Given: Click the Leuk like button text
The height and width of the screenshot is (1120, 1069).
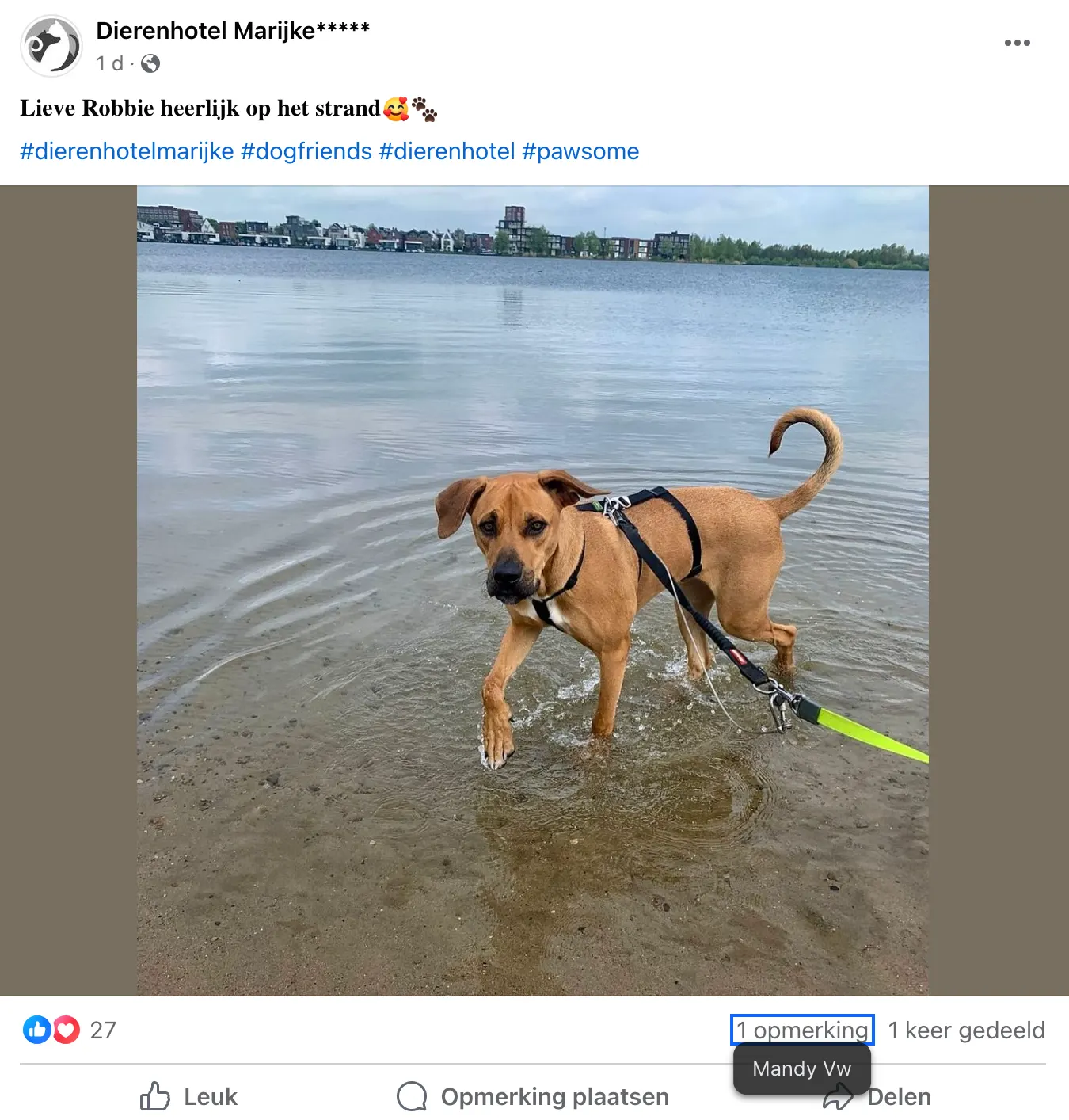Looking at the screenshot, I should coord(211,1096).
